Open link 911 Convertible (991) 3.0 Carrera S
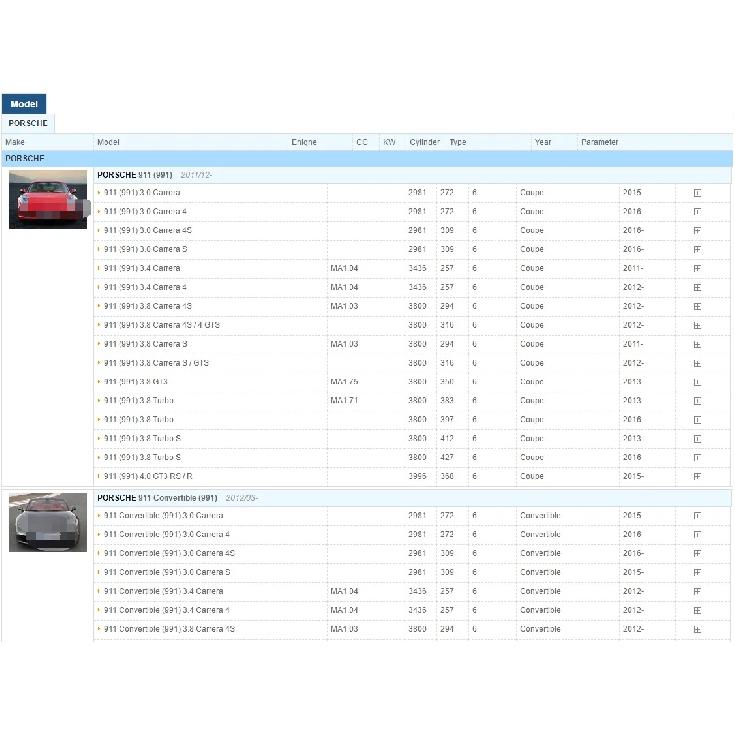 (x=167, y=572)
